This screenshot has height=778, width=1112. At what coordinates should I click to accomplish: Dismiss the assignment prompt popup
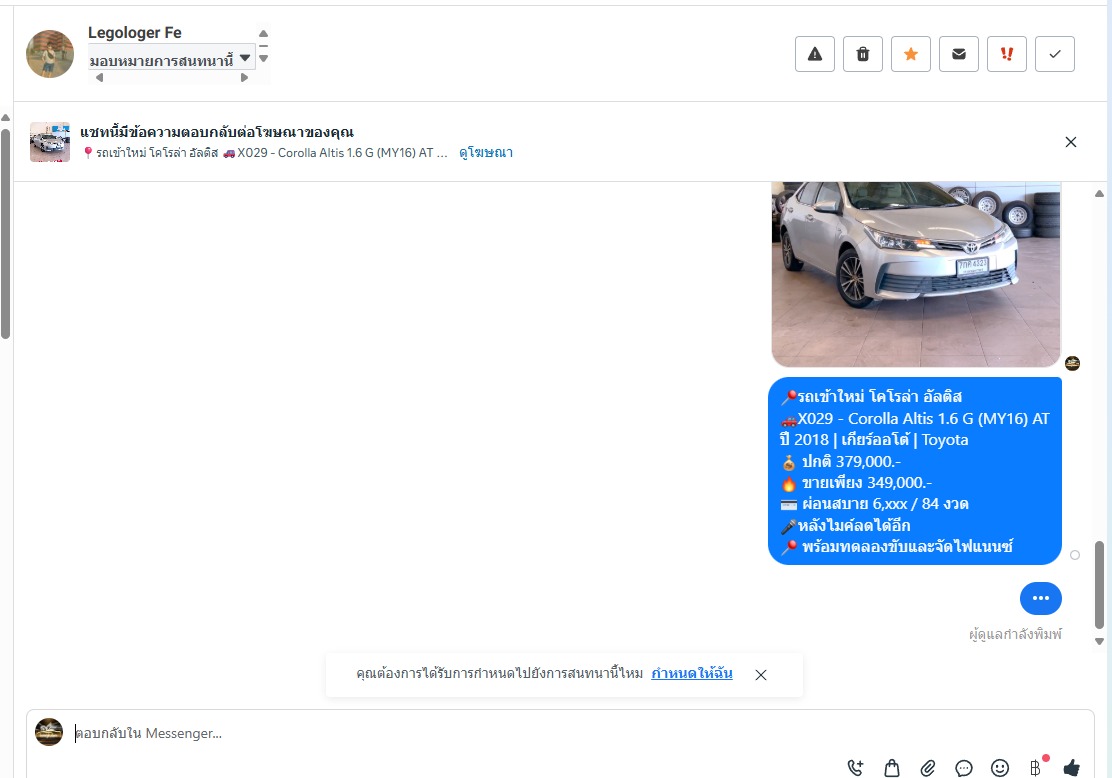click(761, 675)
